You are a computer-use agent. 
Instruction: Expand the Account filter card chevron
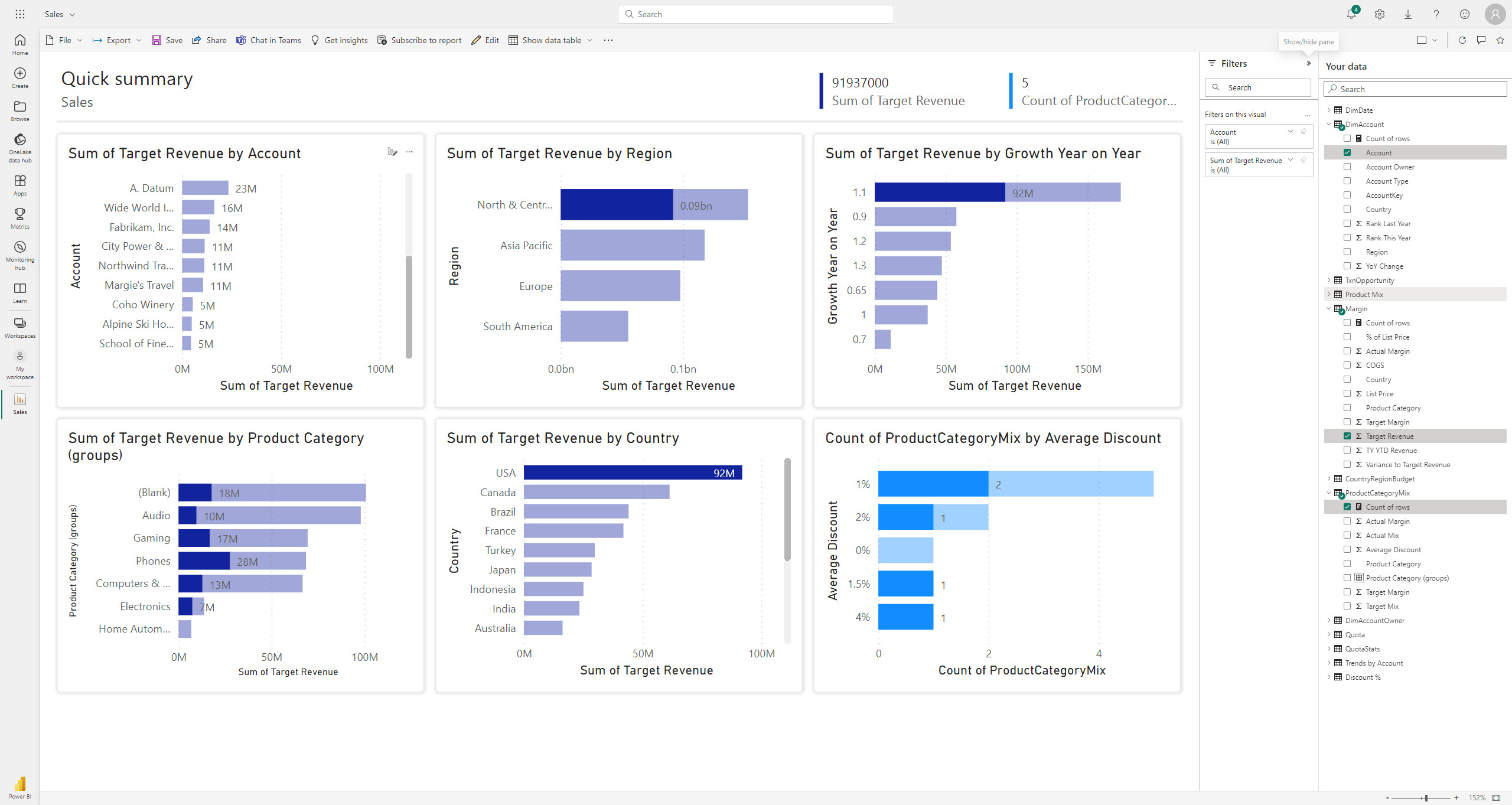coord(1291,132)
